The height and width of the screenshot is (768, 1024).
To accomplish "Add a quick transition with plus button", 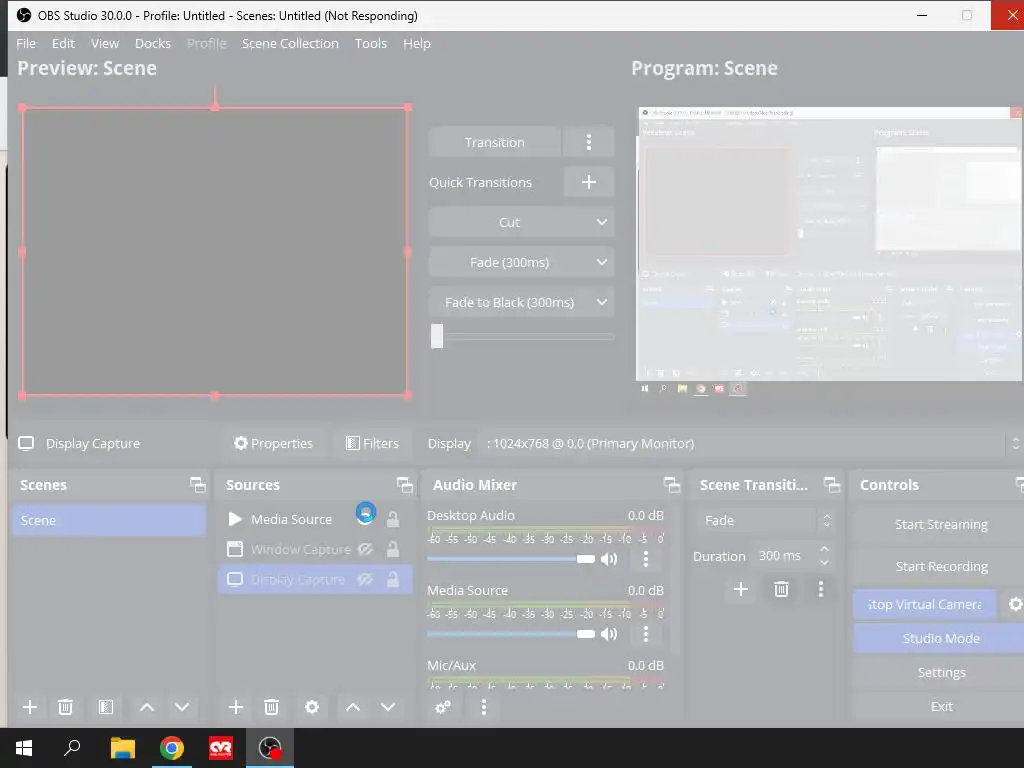I will (x=588, y=182).
